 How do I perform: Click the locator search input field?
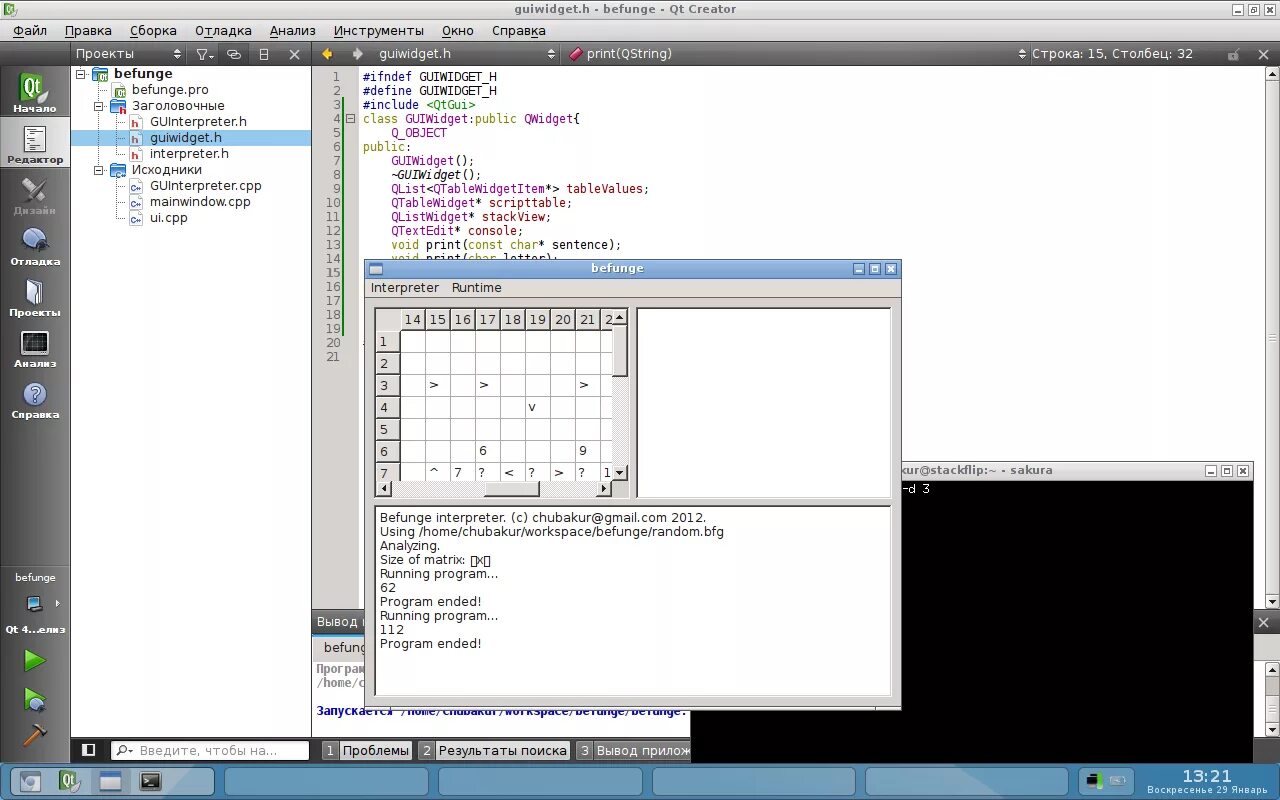(x=222, y=750)
